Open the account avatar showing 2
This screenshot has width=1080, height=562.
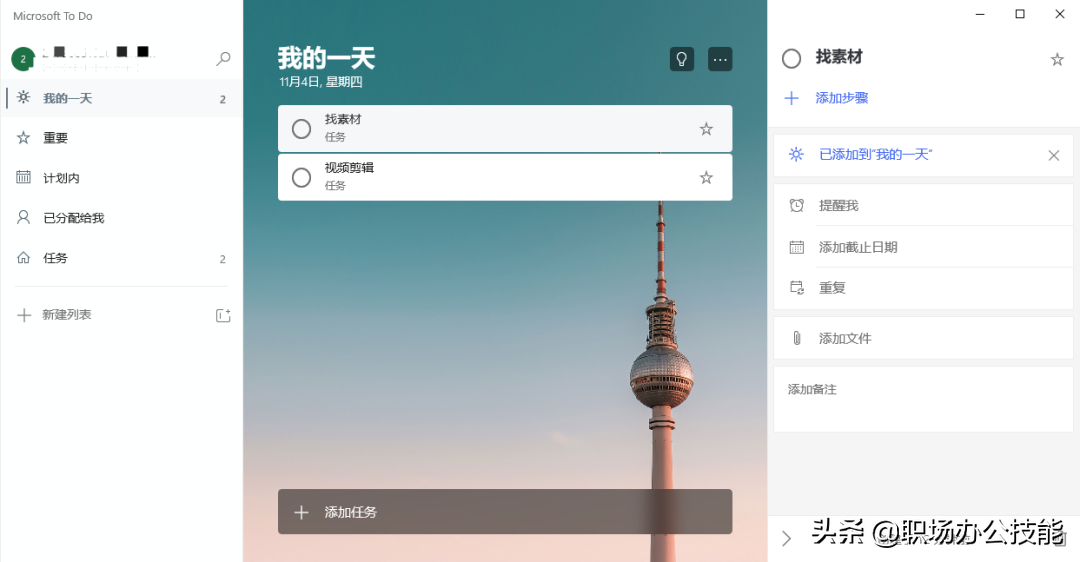tap(23, 59)
